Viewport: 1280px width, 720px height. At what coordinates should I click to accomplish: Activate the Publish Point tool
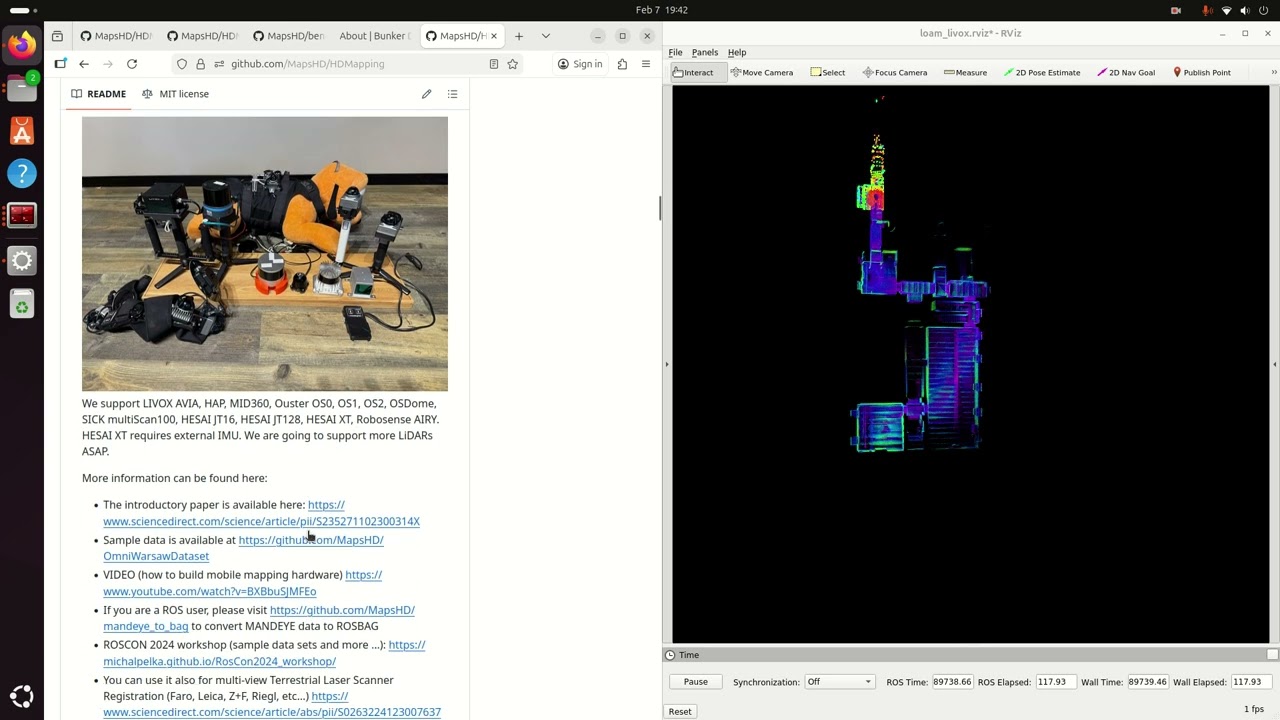[1201, 72]
